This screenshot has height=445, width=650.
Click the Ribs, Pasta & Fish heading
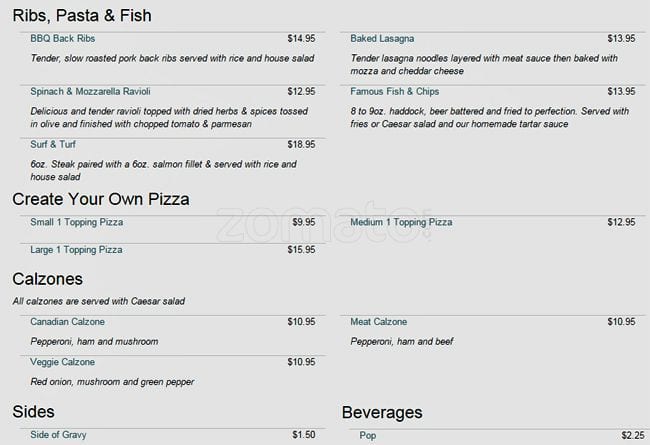click(x=82, y=15)
